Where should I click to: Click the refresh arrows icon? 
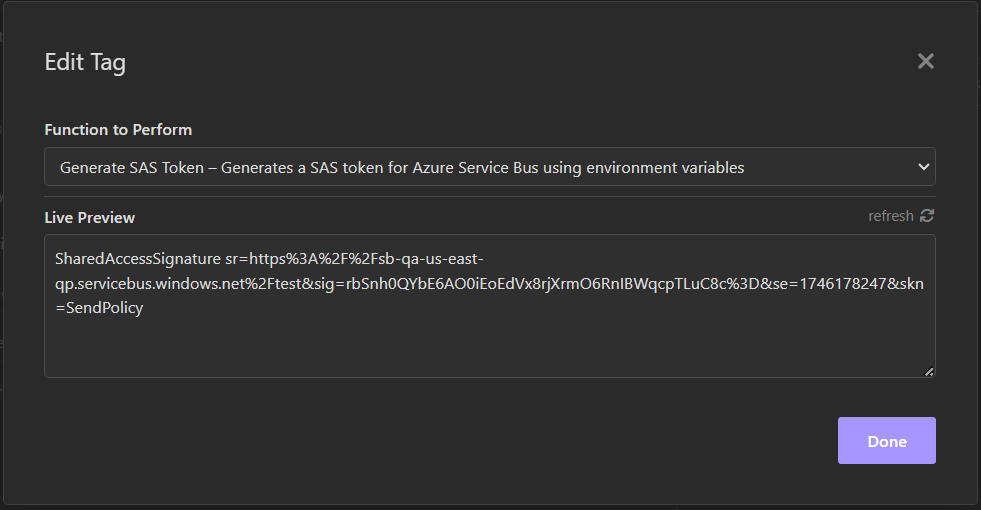[x=927, y=216]
